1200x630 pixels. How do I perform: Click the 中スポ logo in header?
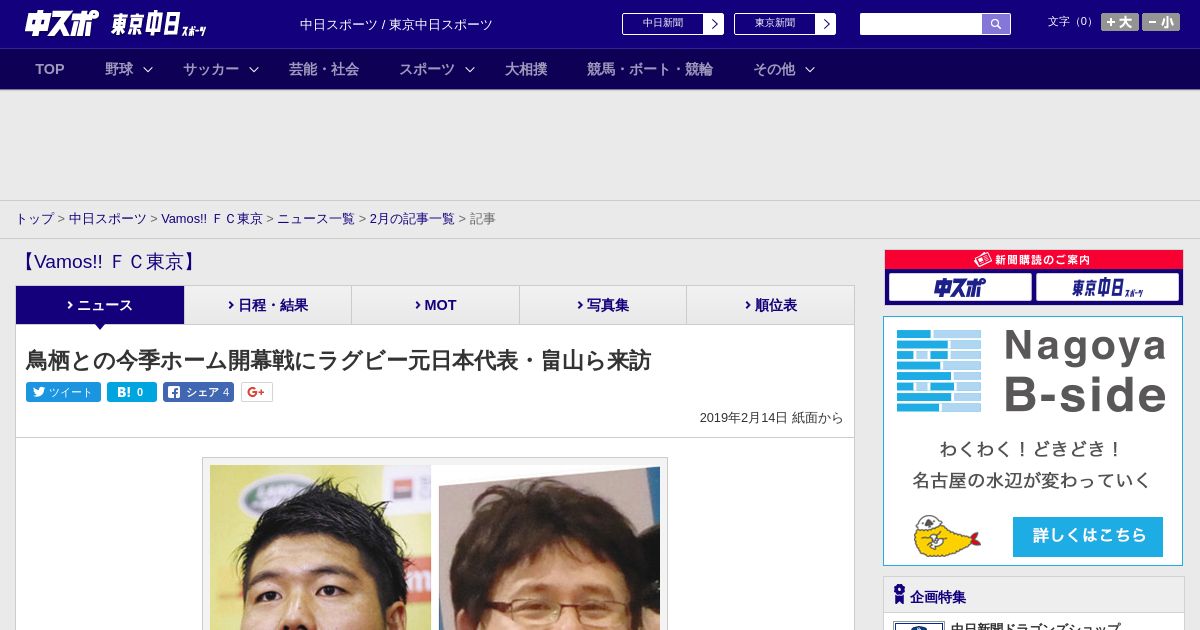[x=61, y=23]
